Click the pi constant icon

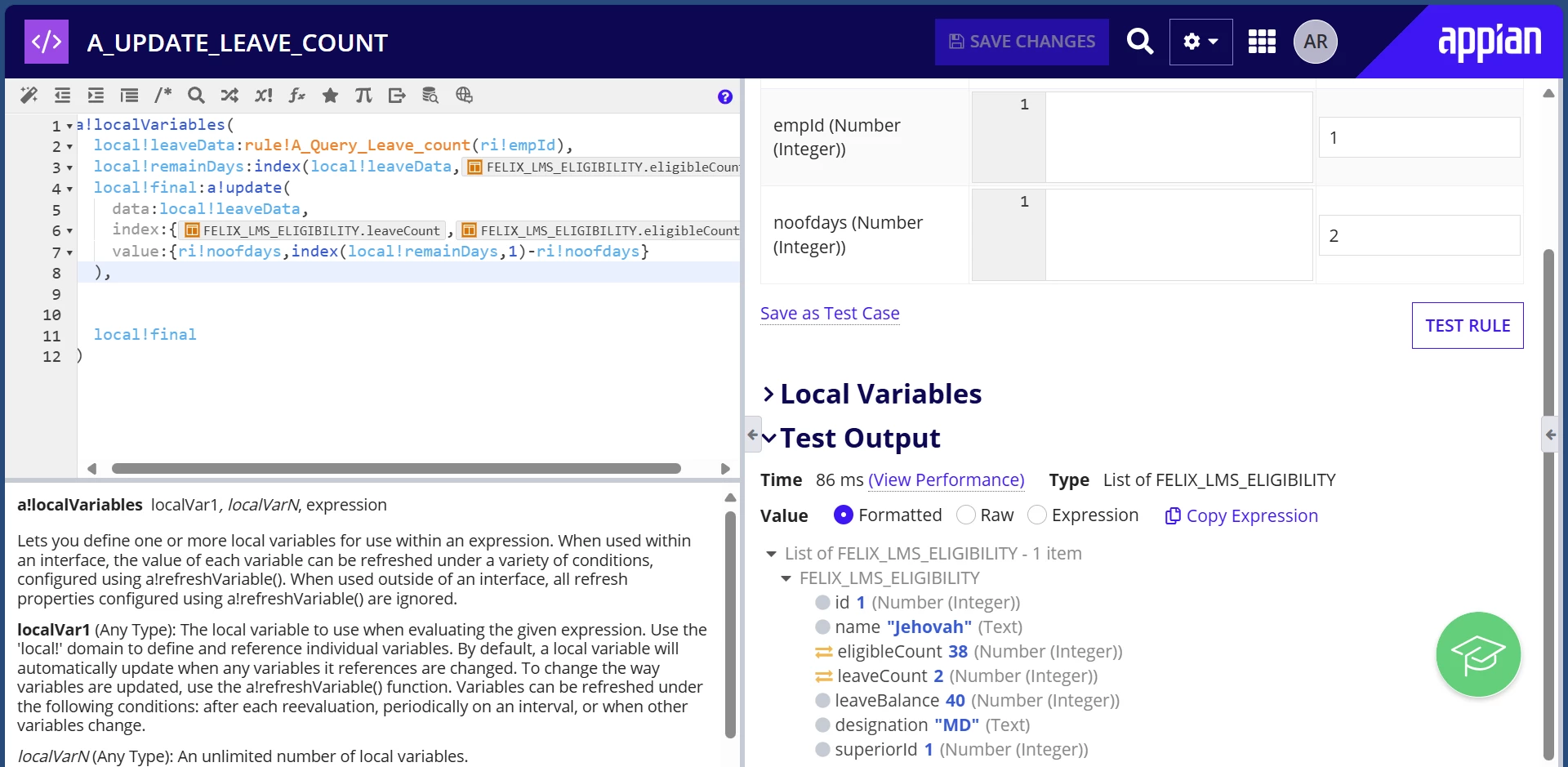point(363,96)
